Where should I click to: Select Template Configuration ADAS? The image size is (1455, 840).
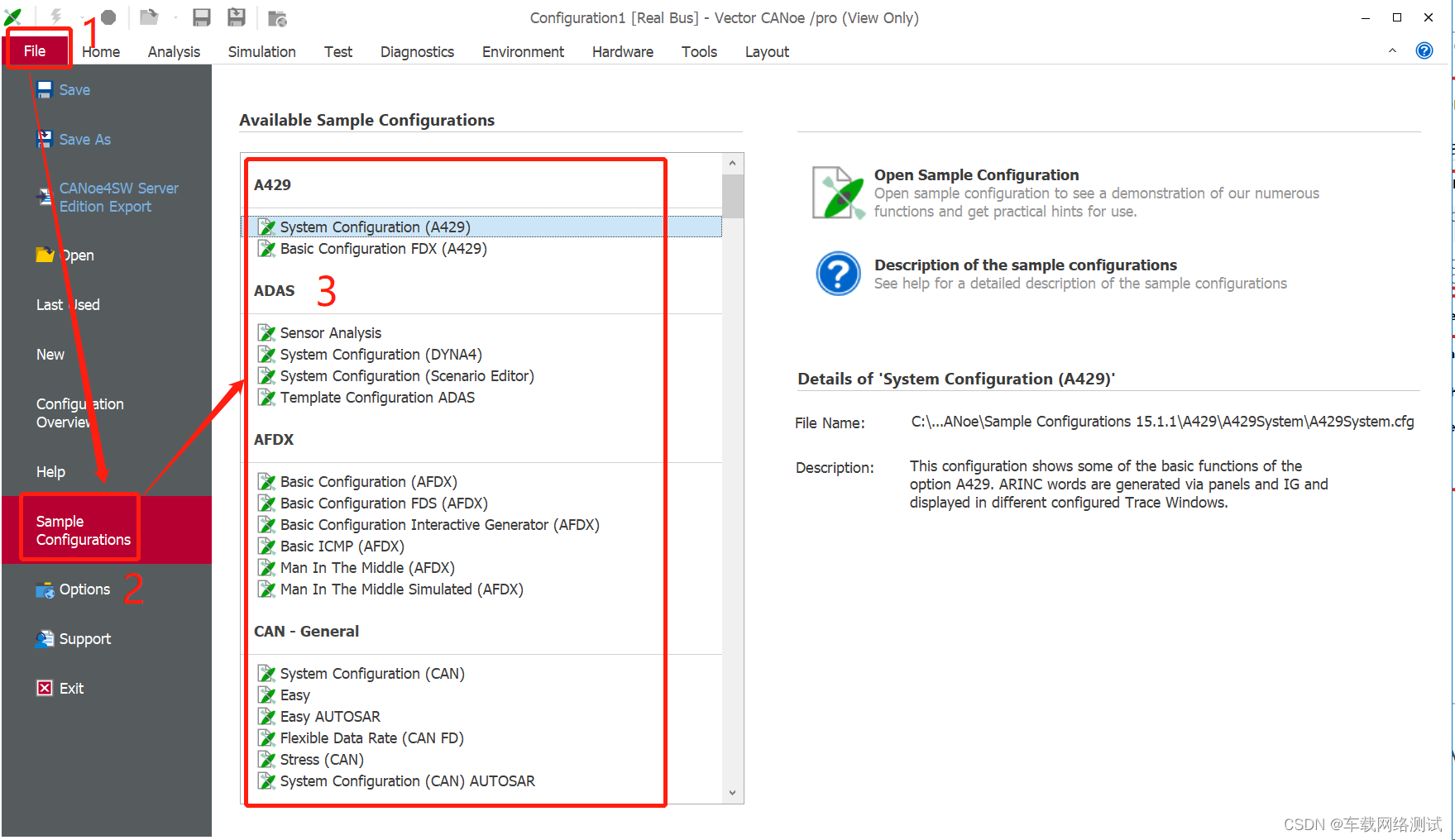click(377, 398)
